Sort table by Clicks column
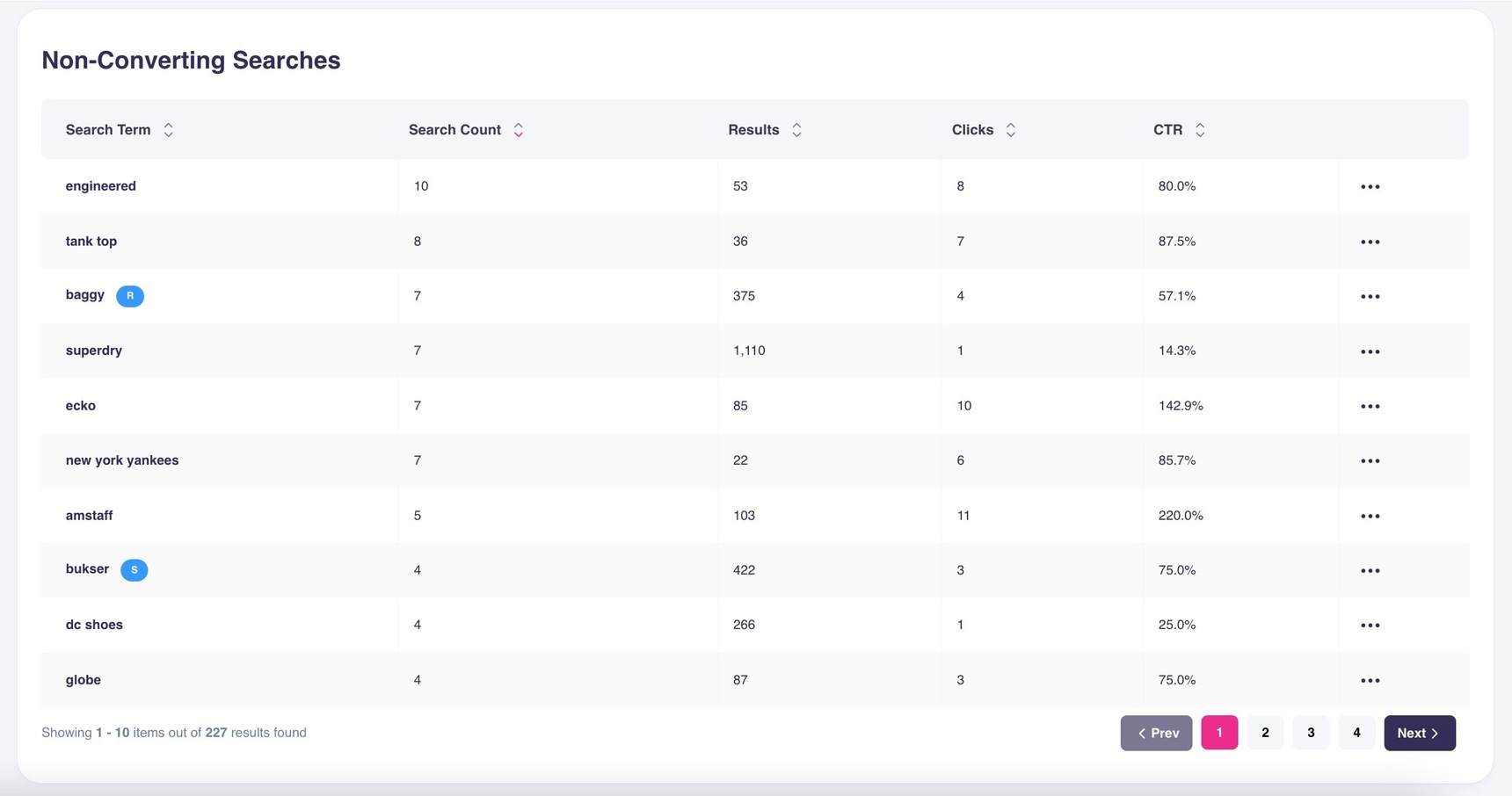 tap(1010, 130)
